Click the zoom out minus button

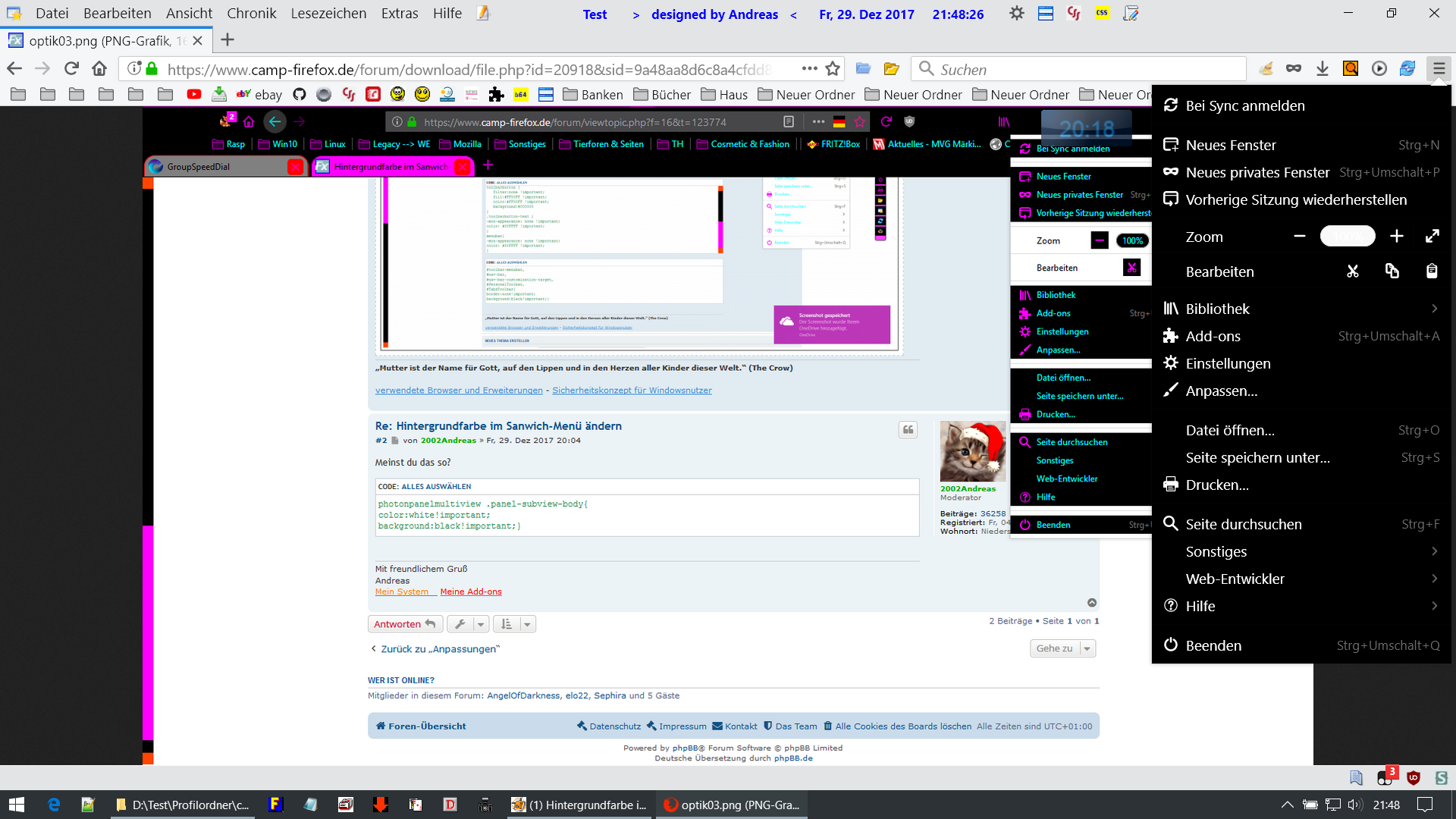pyautogui.click(x=1300, y=237)
